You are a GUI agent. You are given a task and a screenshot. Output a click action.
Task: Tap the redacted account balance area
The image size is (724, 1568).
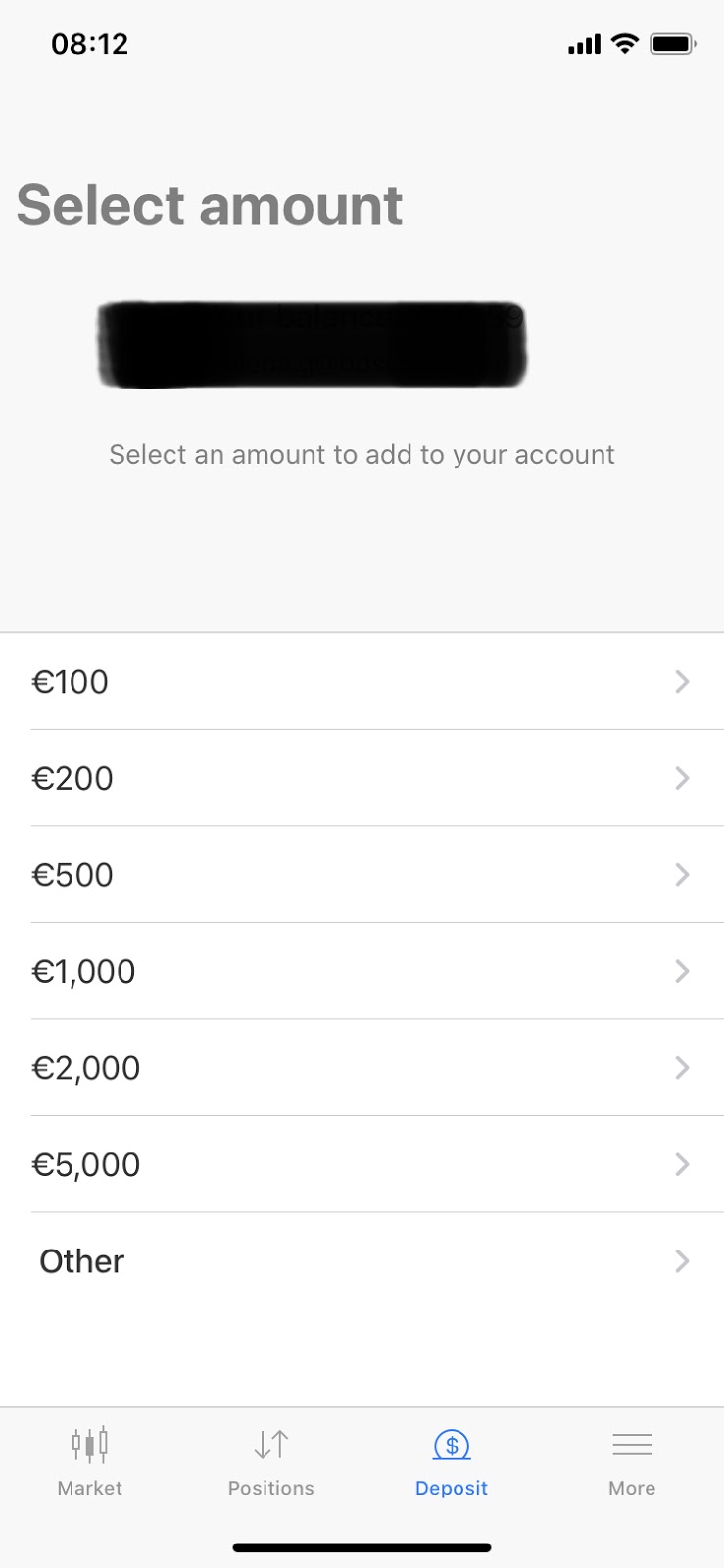click(313, 344)
